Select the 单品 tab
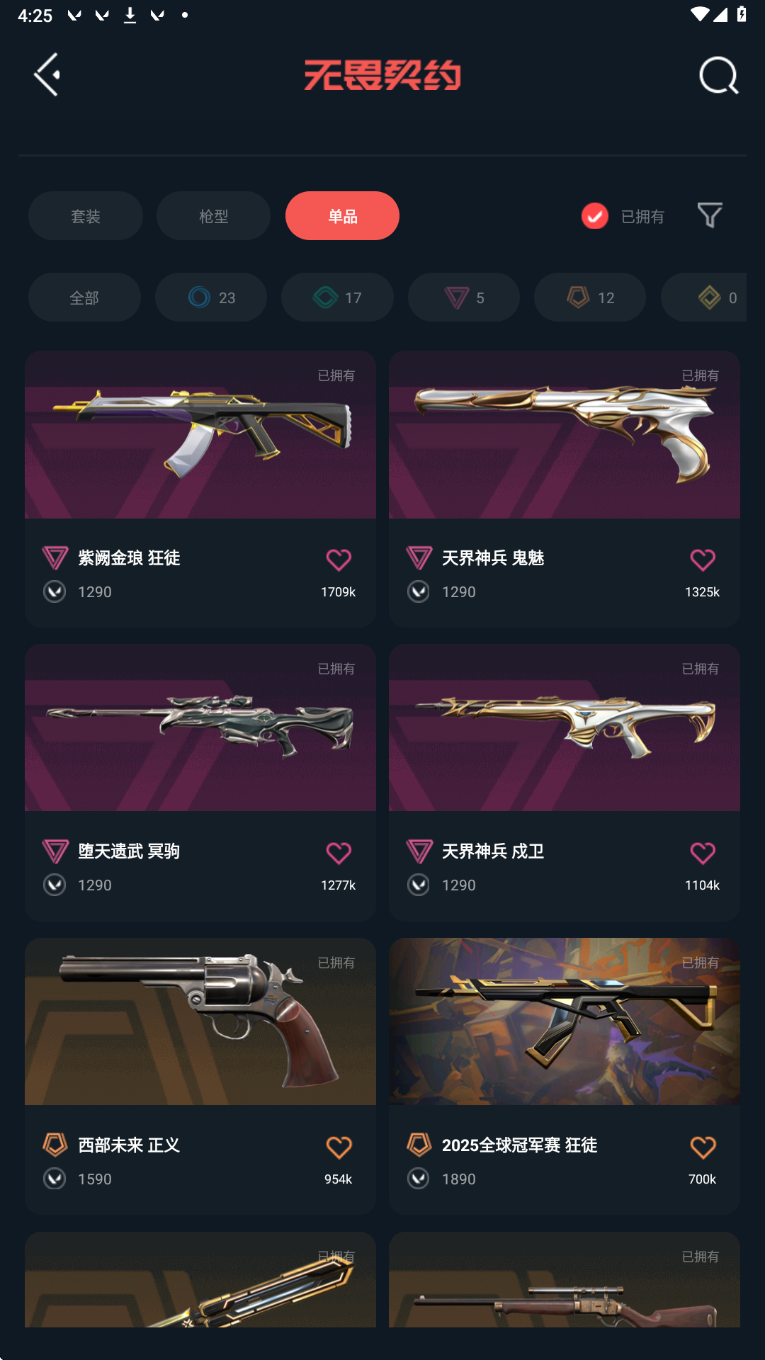 click(x=342, y=216)
